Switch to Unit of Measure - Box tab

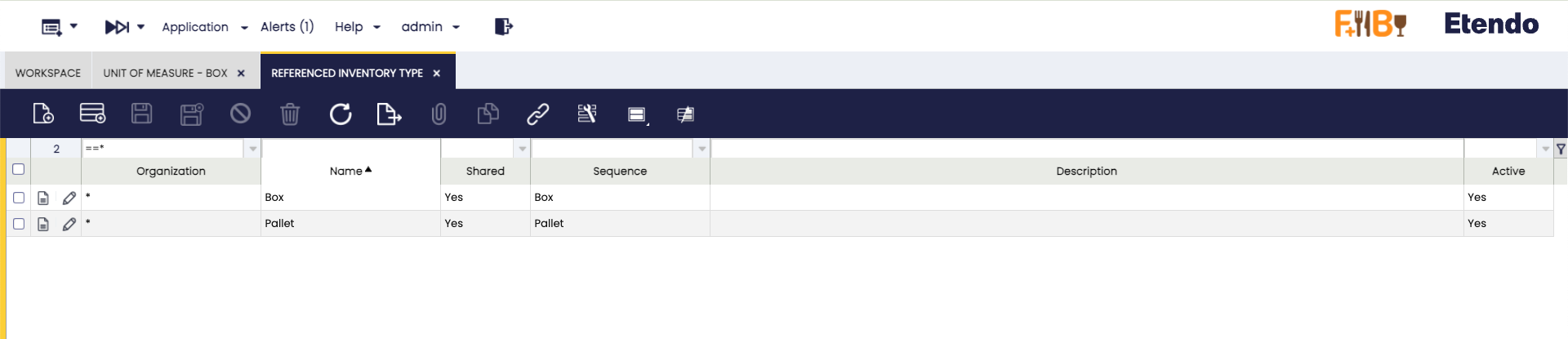pos(165,73)
